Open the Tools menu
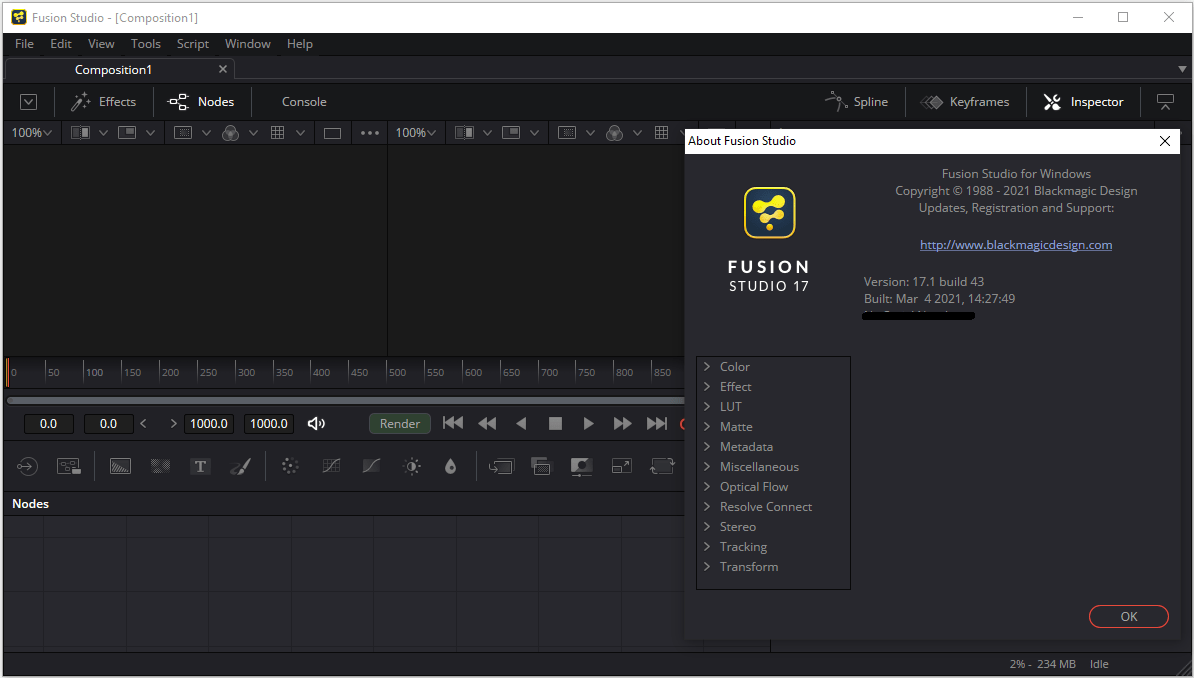 [145, 44]
